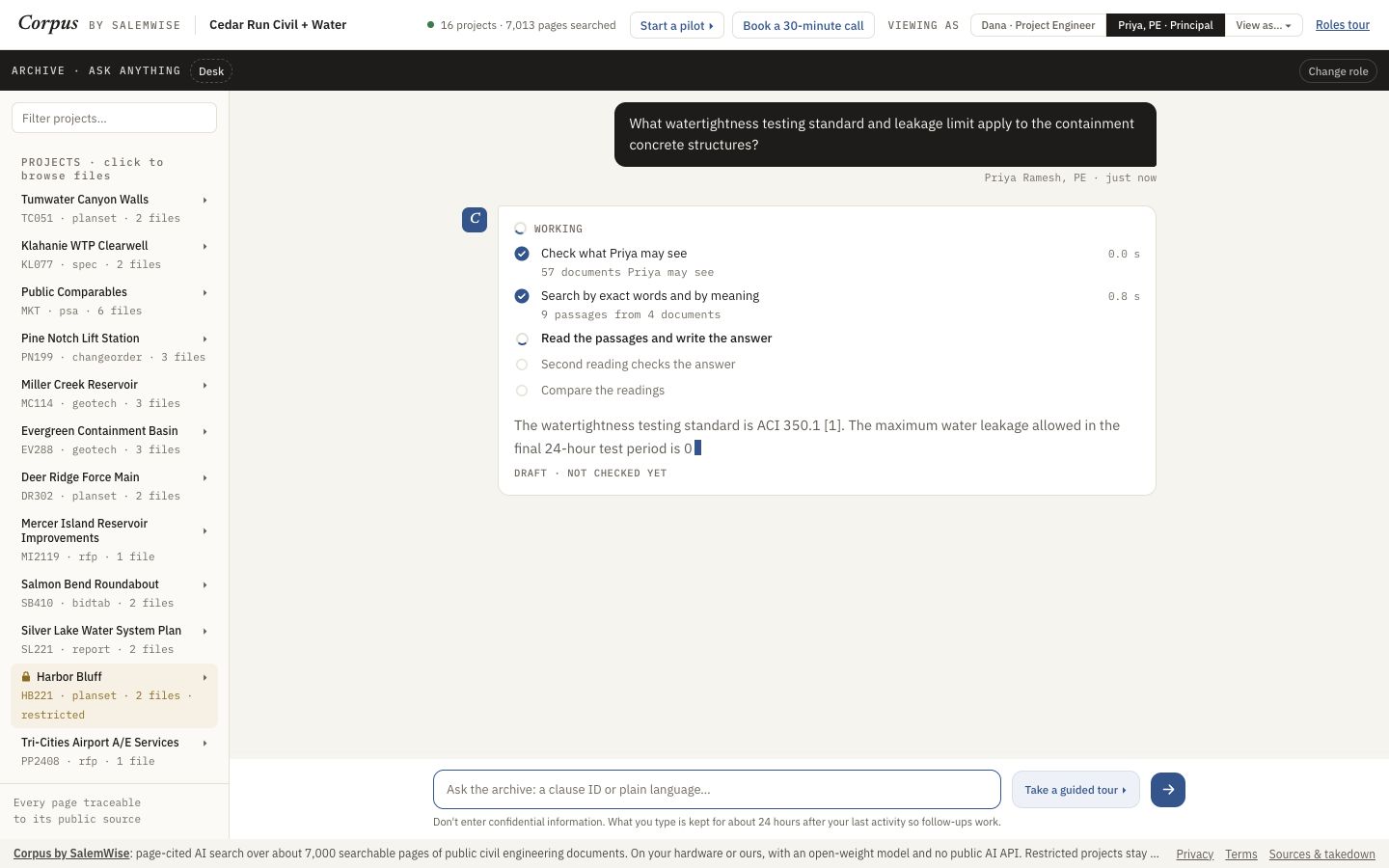Screen dimensions: 1389x868
Task: Open the Terms link
Action: click(x=1240, y=854)
